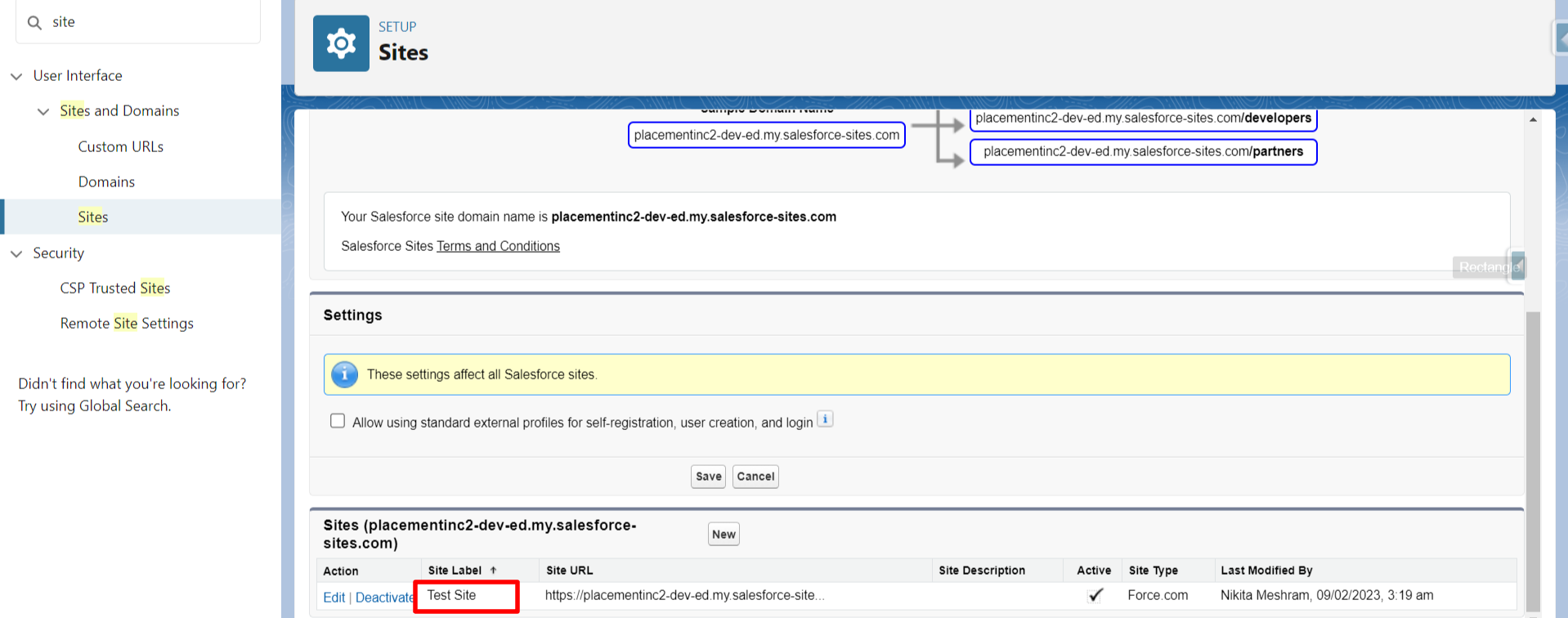Click the developers sample URL box

pos(1144,119)
